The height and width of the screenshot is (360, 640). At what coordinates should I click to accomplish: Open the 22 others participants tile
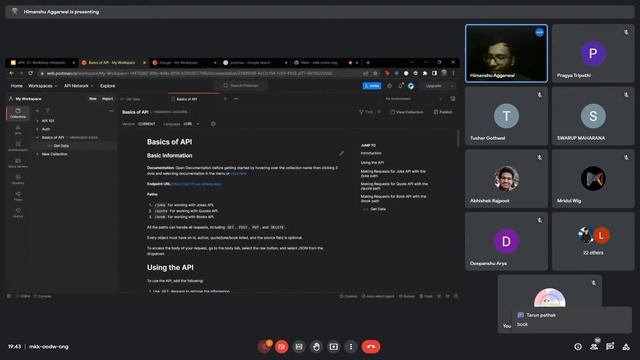point(593,241)
